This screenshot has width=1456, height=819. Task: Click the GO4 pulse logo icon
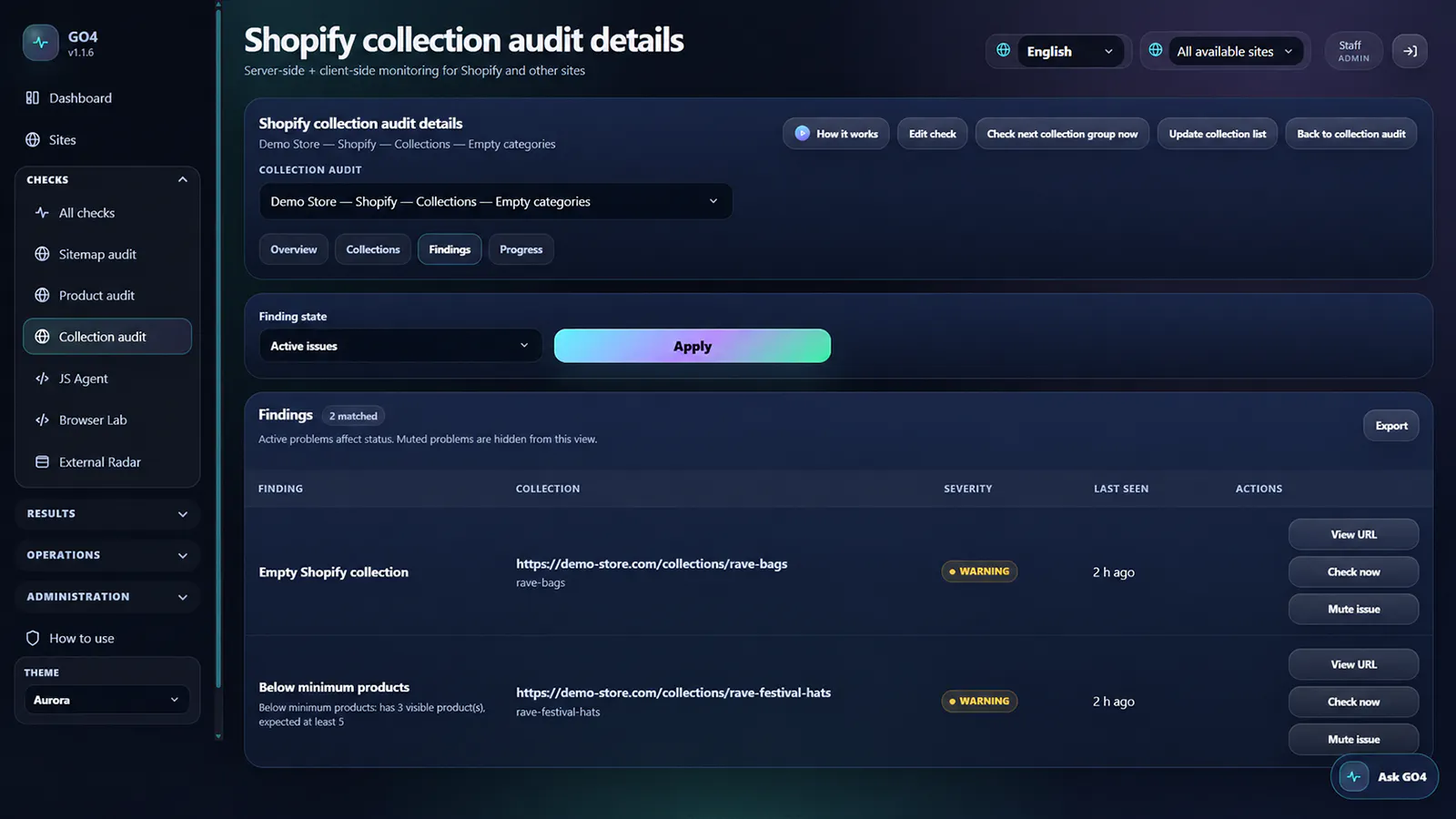pos(40,42)
